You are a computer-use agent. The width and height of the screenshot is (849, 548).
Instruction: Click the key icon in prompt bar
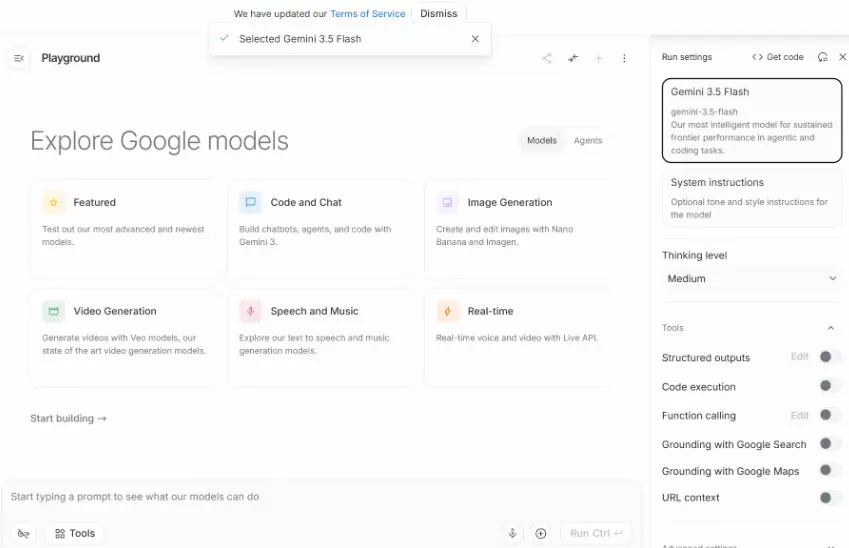[x=23, y=533]
